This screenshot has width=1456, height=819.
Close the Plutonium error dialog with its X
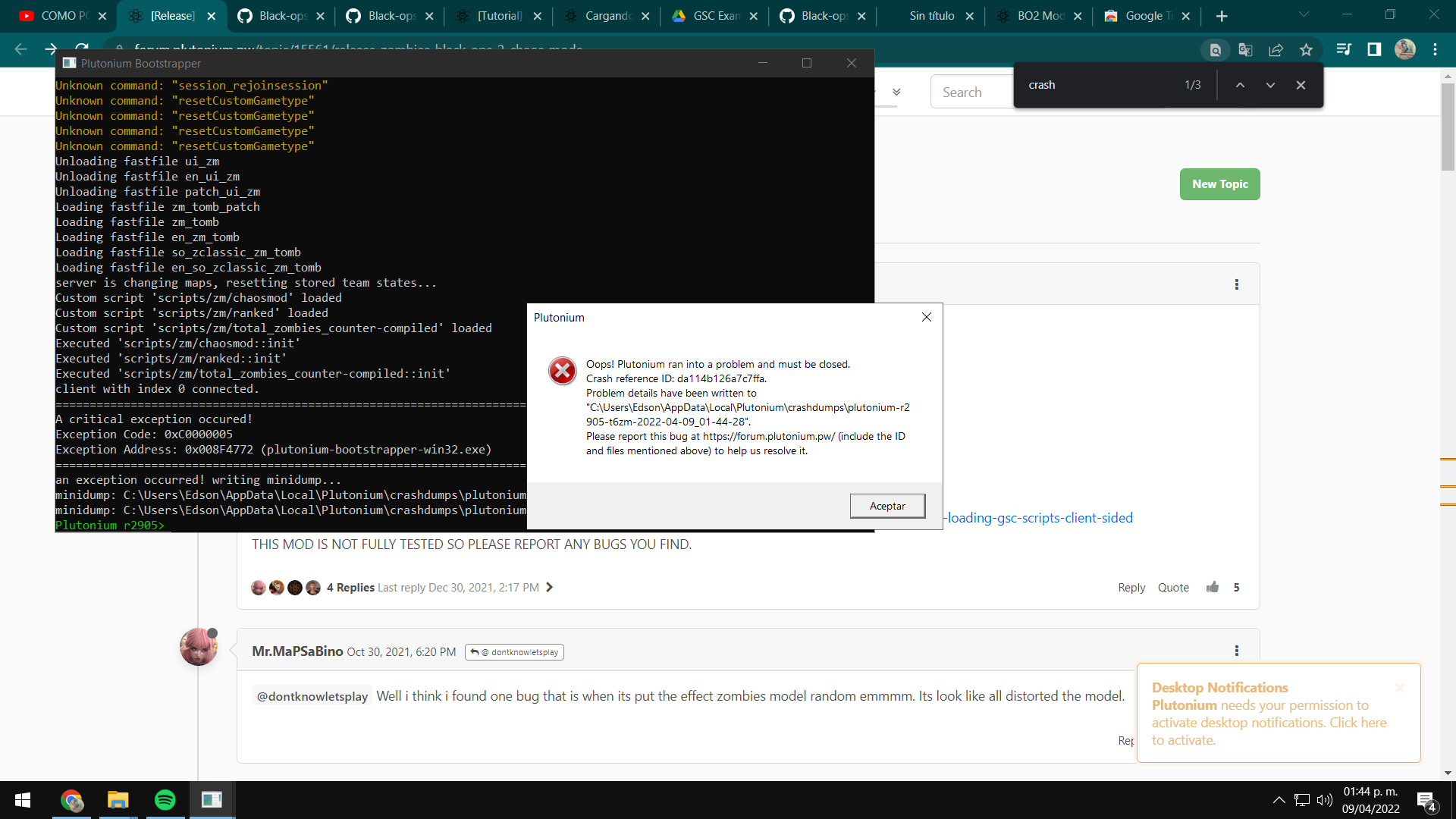(x=927, y=317)
